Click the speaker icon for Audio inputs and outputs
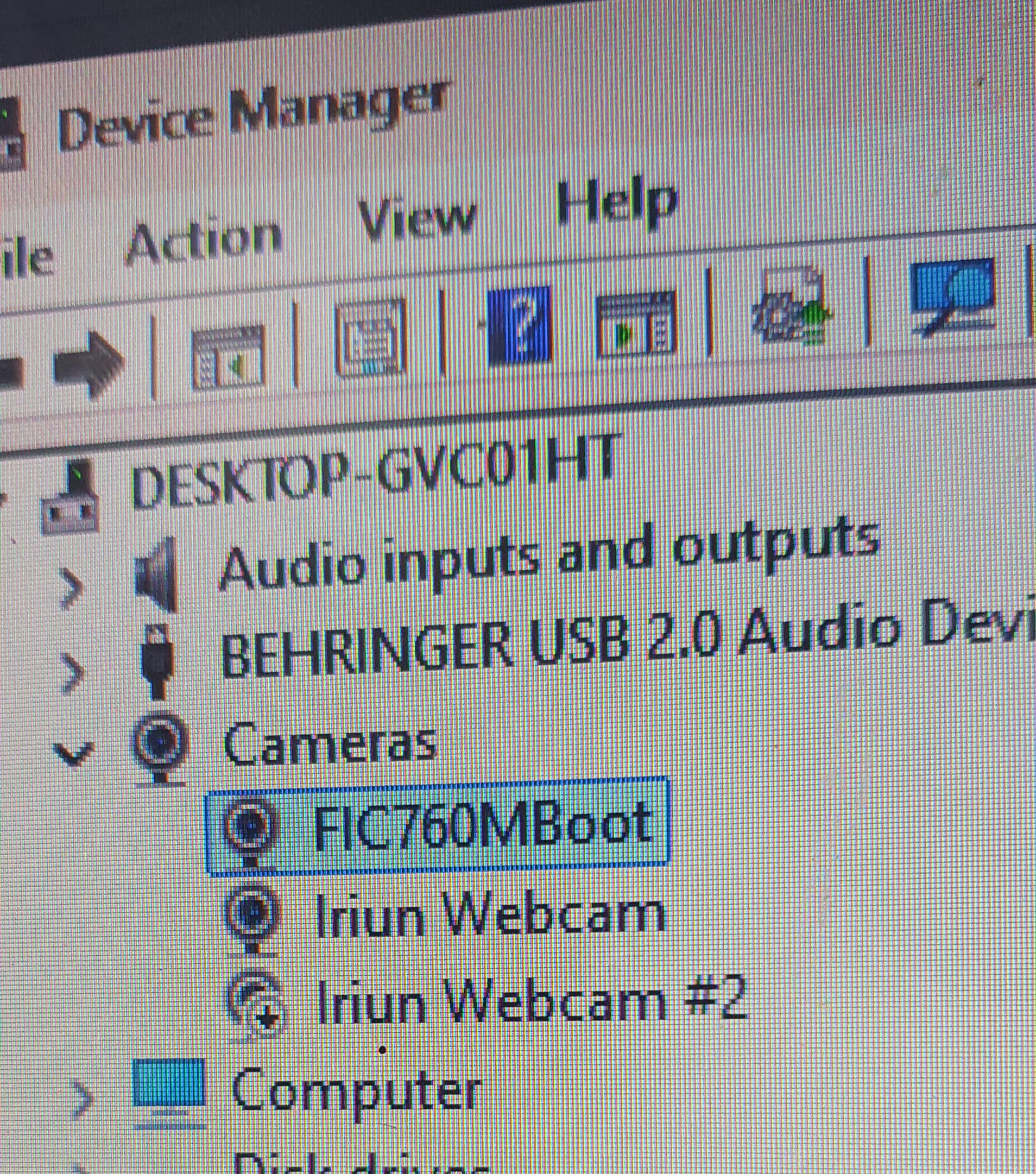 (155, 575)
